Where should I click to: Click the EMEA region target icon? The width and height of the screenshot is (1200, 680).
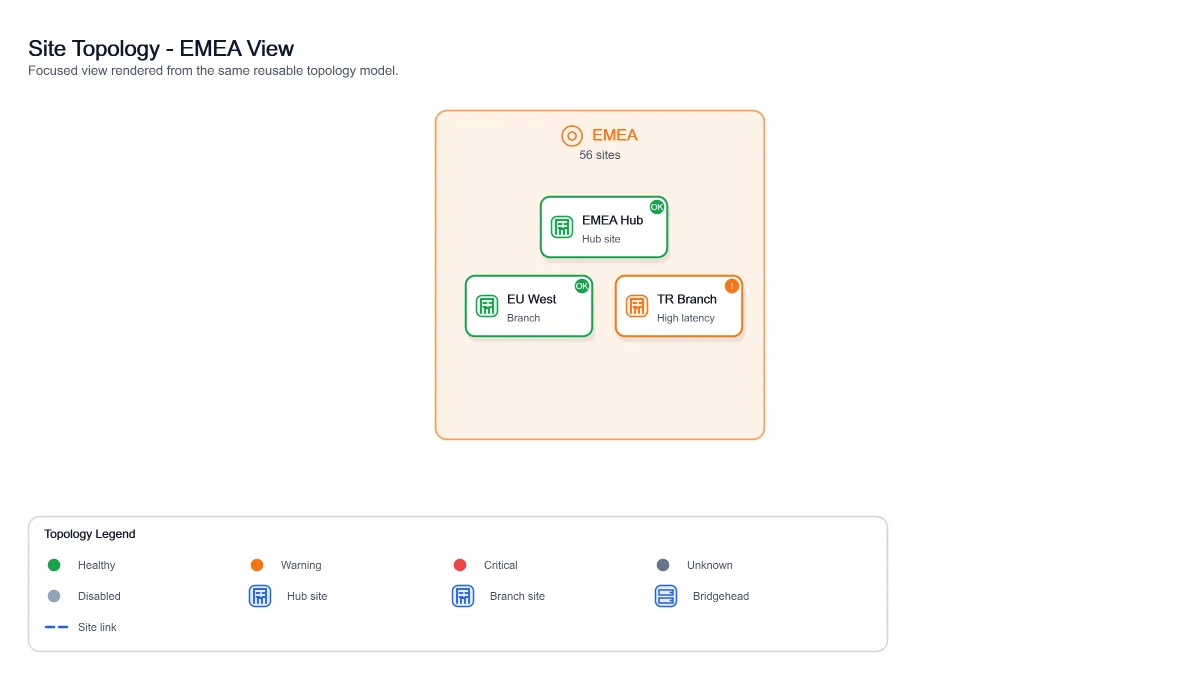click(x=572, y=136)
